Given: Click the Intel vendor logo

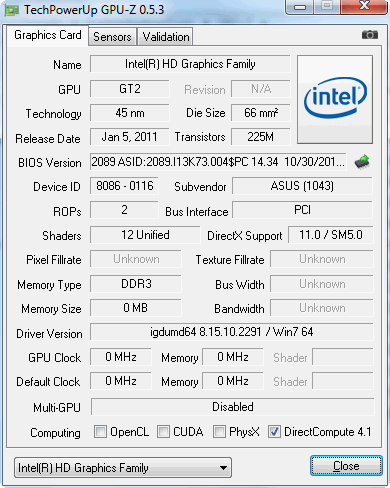Looking at the screenshot, I should 335,99.
